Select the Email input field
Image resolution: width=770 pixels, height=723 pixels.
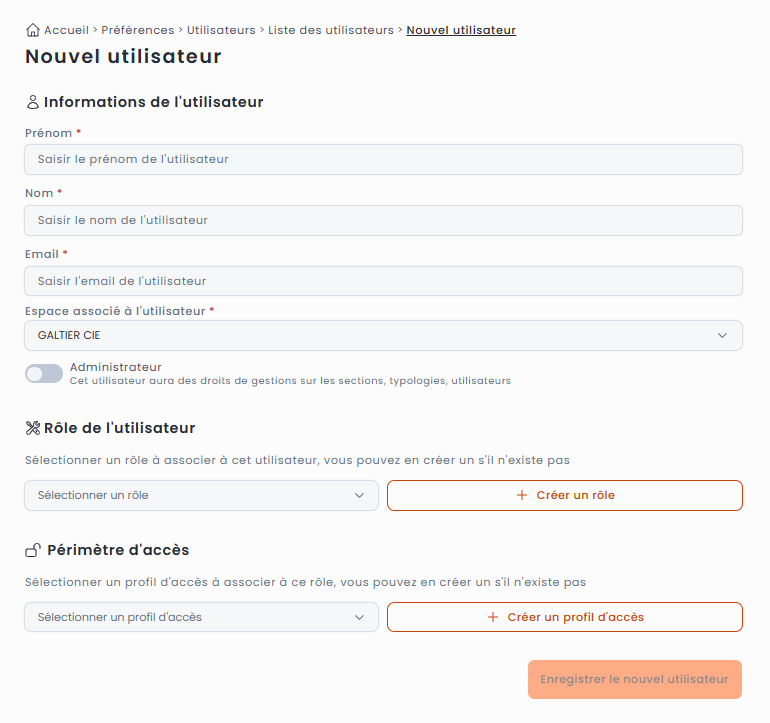tap(383, 281)
